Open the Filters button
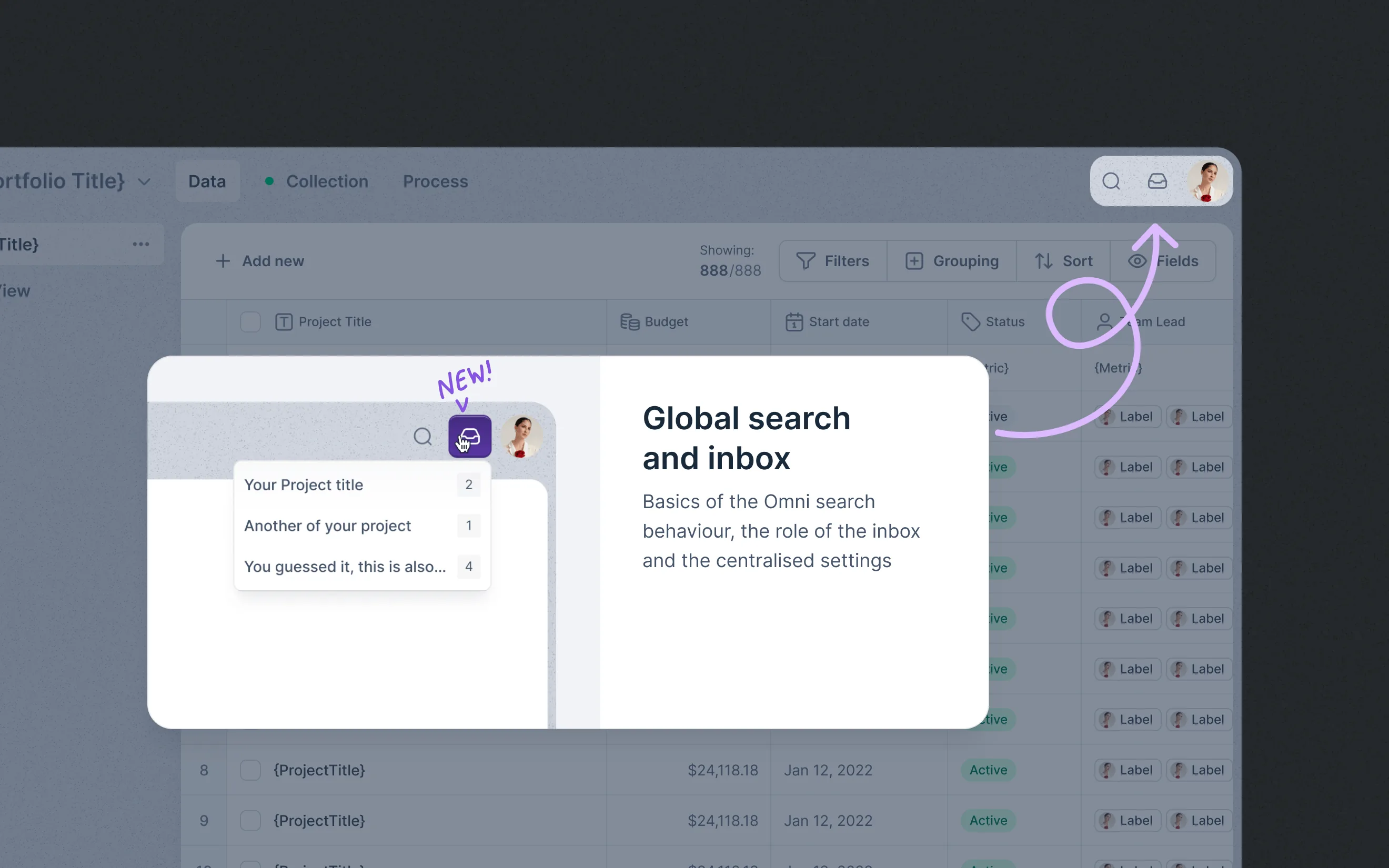 833,261
